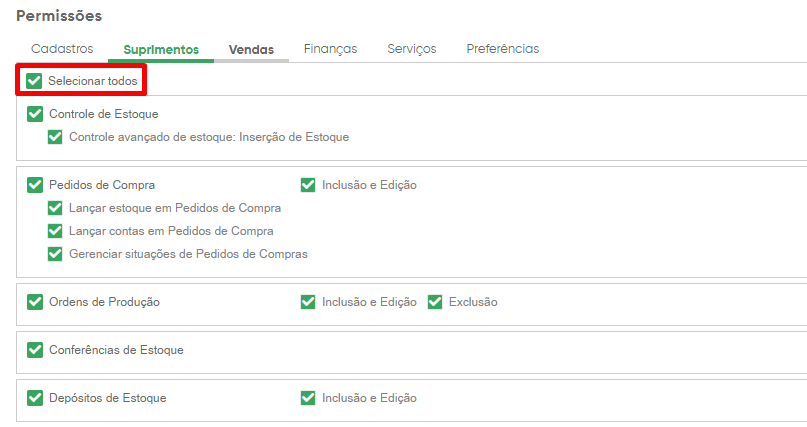Screen dimensions: 807x427
Task: Uncheck Inclusão e Edição for Pedidos de Compra
Action: (308, 185)
